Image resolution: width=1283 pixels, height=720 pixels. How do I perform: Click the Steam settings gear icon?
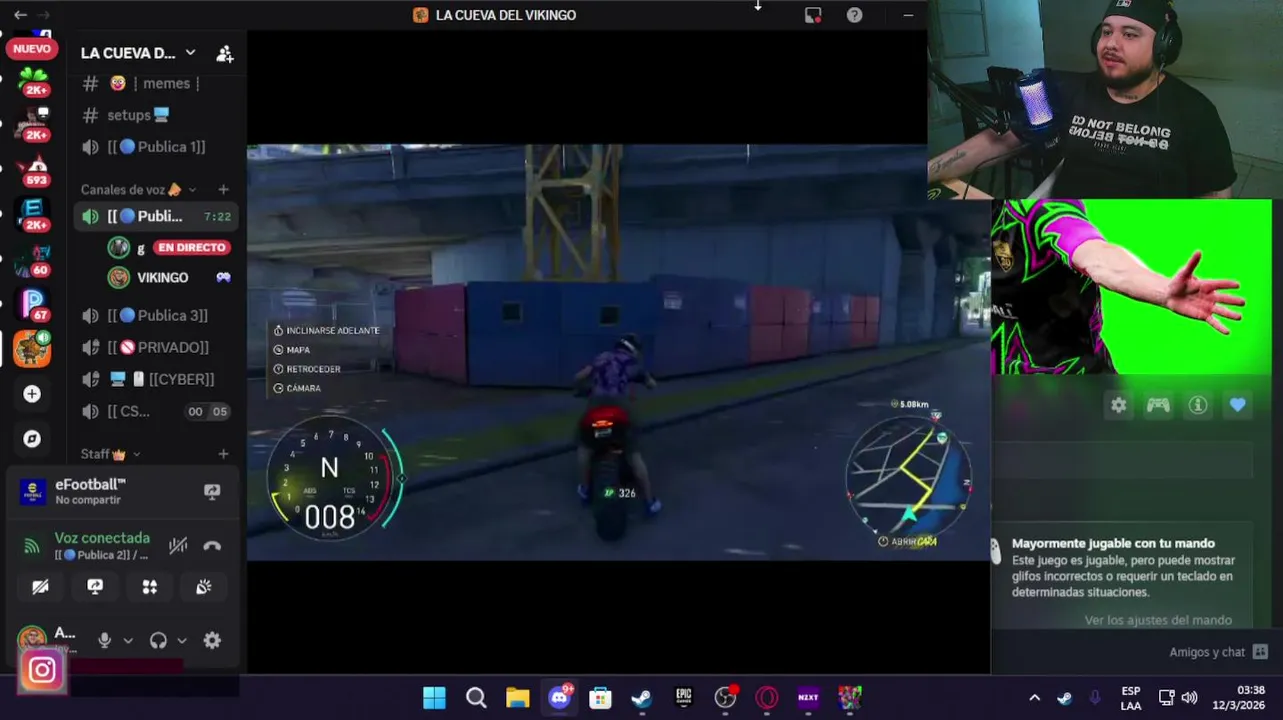pos(1118,405)
